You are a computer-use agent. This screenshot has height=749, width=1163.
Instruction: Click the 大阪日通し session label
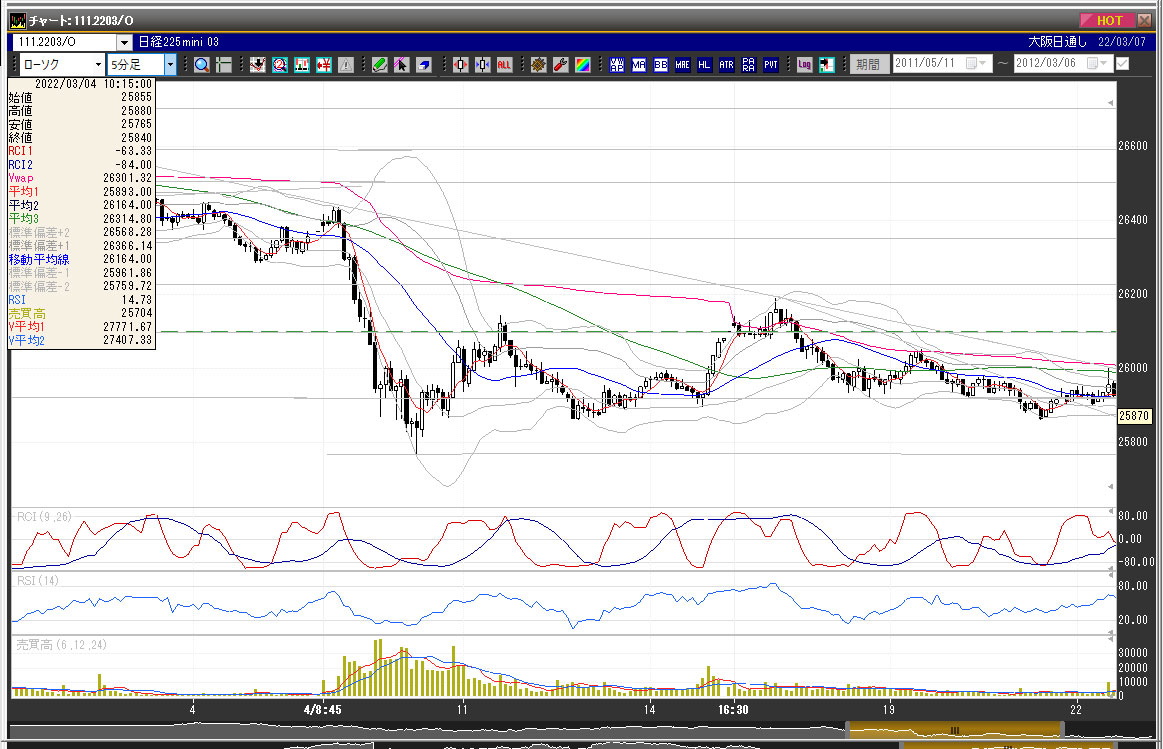pos(1058,42)
